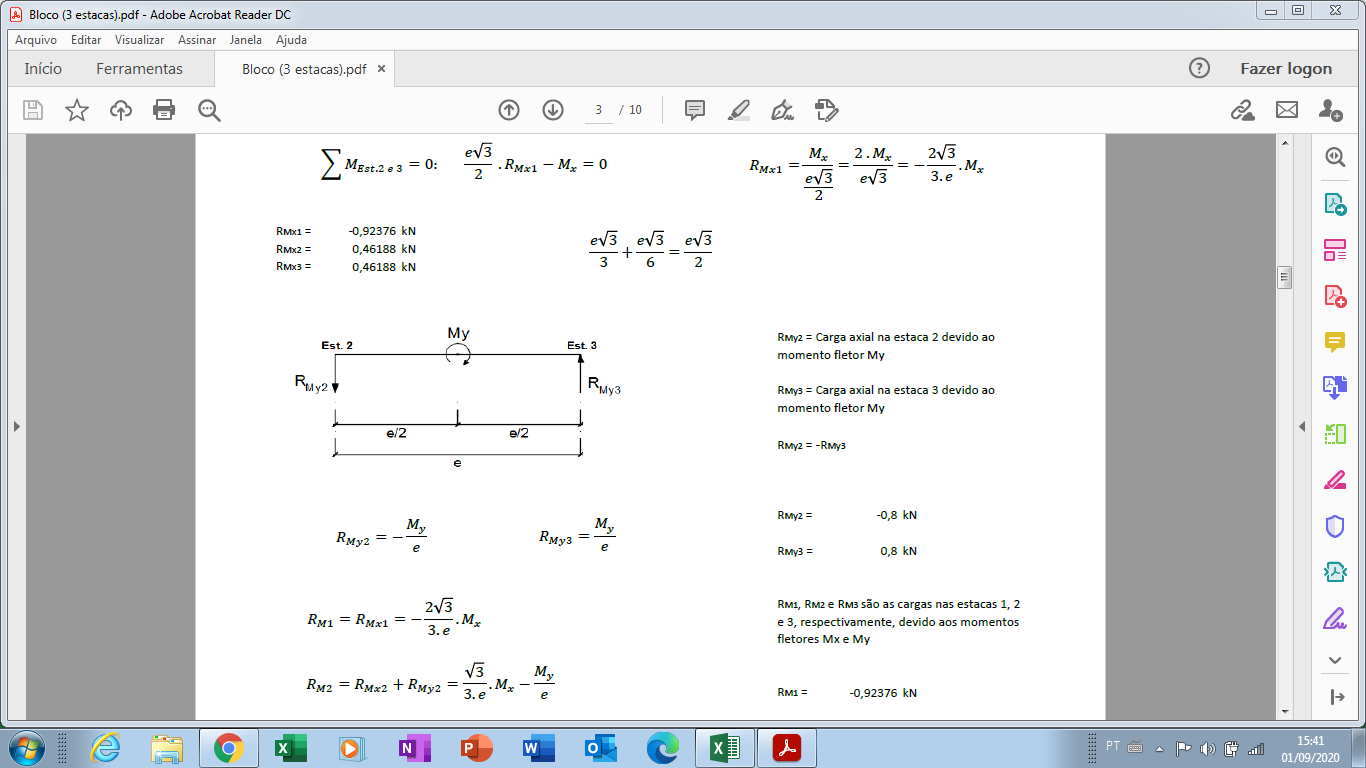Open the Ajuda menu
Viewport: 1366px width, 768px height.
click(291, 40)
